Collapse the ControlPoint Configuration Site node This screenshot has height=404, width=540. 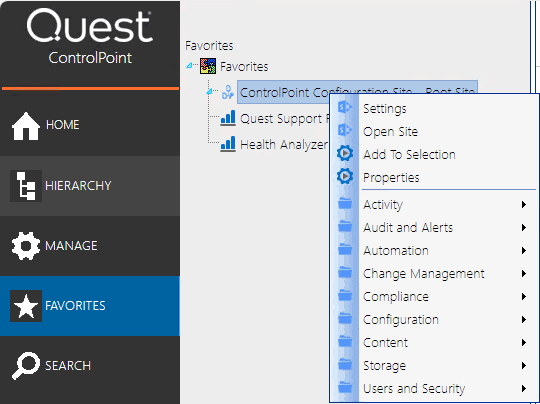[209, 91]
